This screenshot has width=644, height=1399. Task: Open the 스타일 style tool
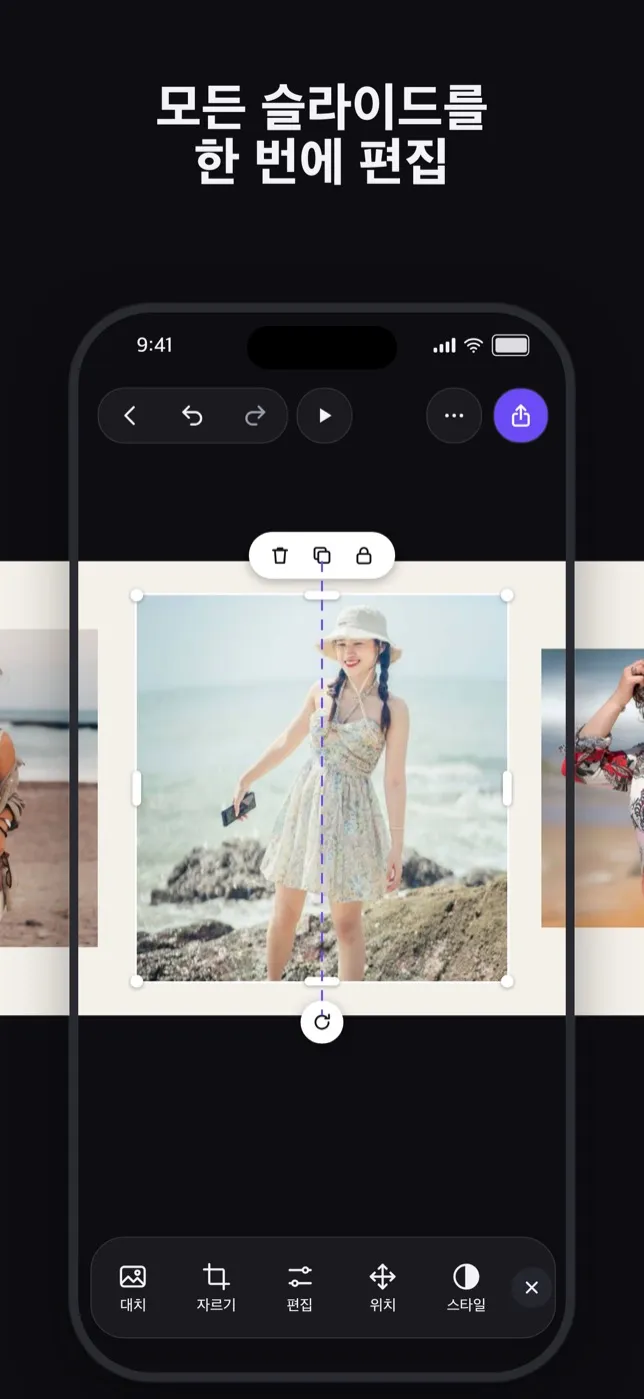coord(466,1288)
